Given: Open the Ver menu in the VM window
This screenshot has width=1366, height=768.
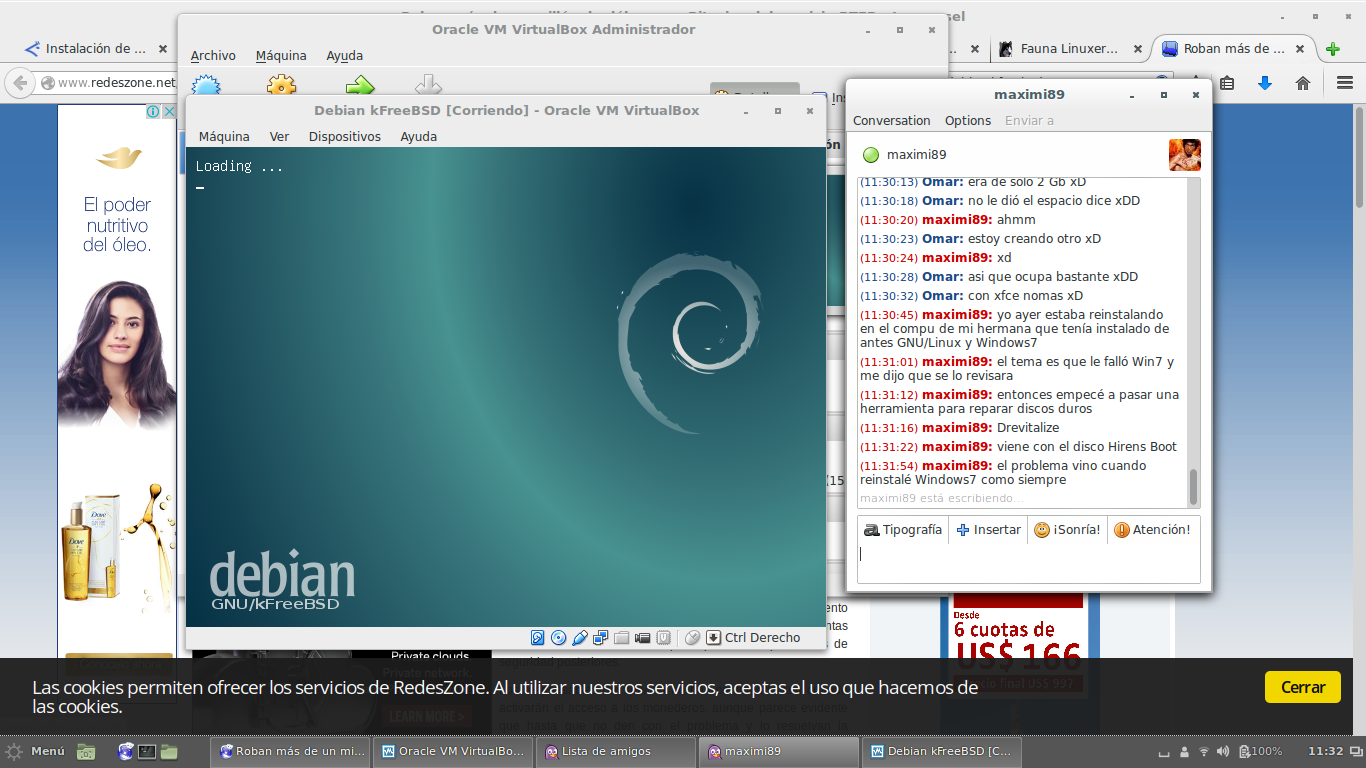Looking at the screenshot, I should 279,136.
